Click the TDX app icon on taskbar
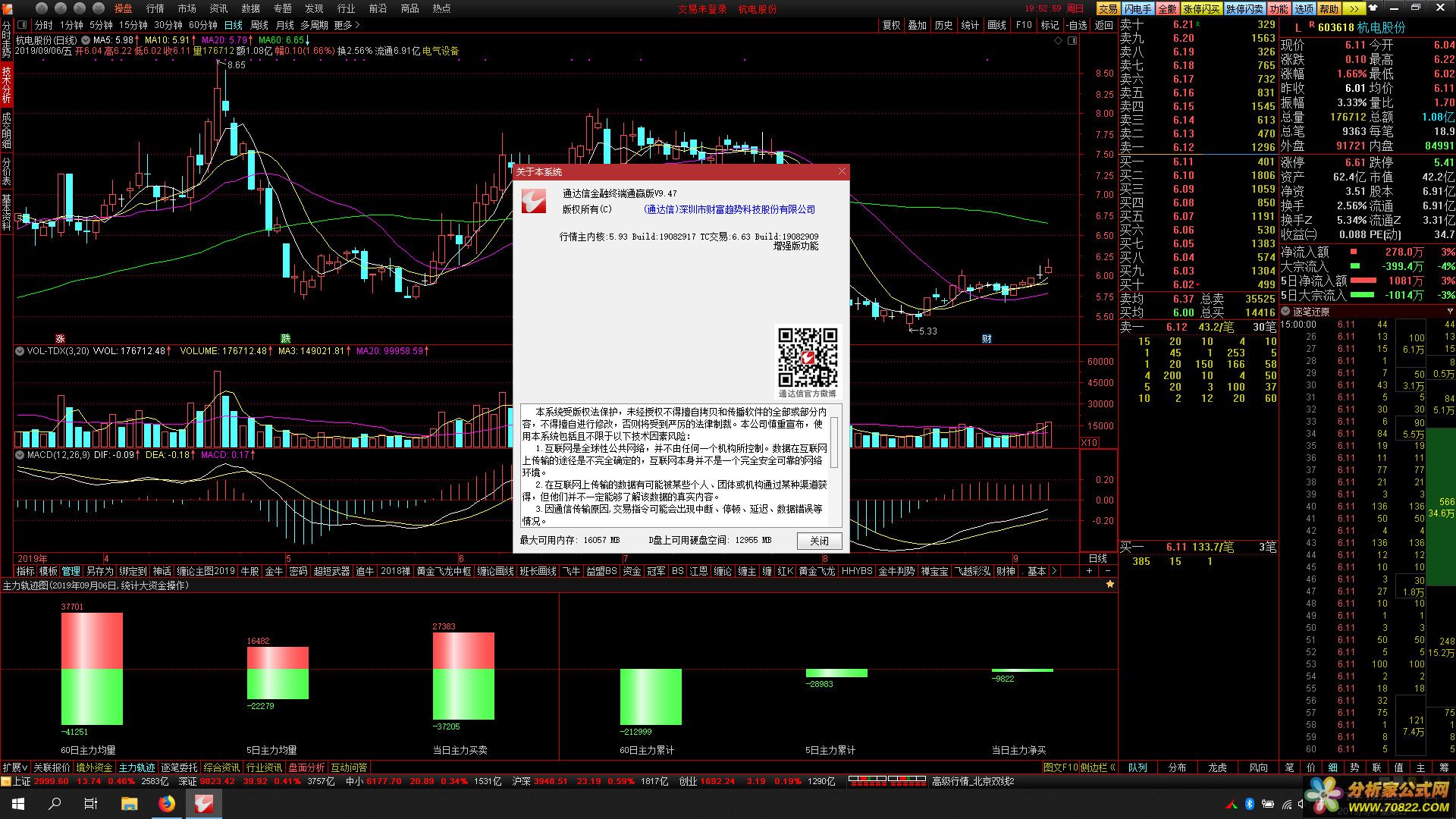This screenshot has width=1456, height=819. pyautogui.click(x=204, y=803)
